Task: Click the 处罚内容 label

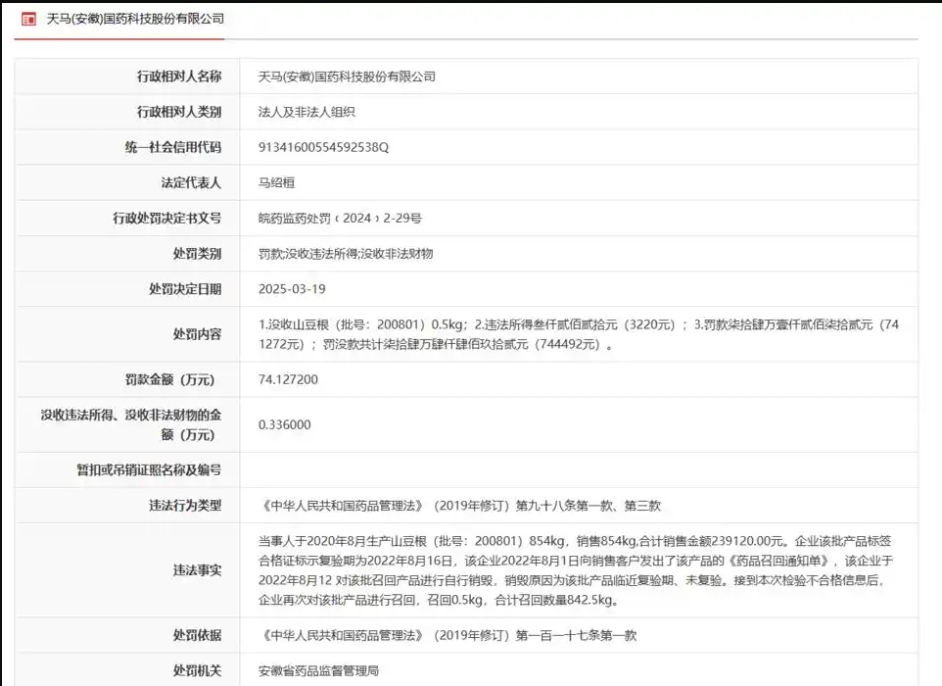Action: click(197, 334)
